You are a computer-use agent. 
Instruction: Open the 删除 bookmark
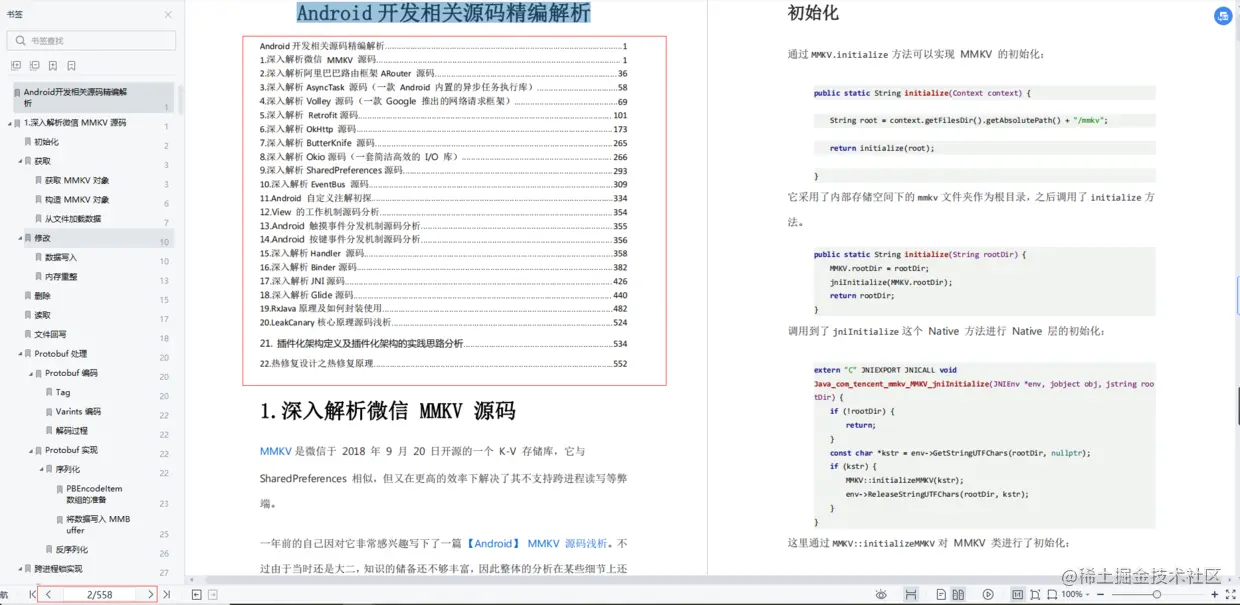pyautogui.click(x=42, y=296)
